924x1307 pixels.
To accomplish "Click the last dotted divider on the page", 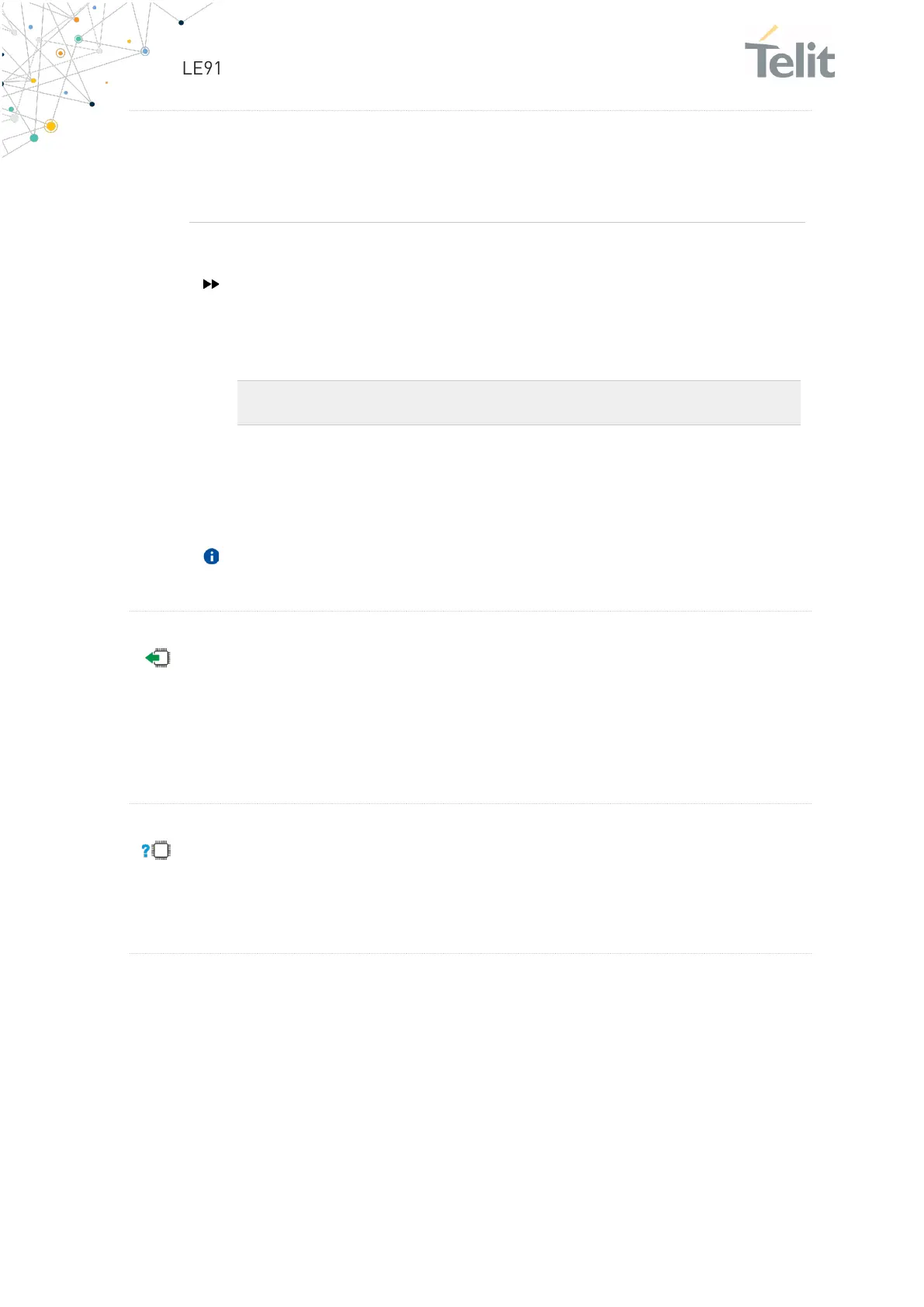I will (x=470, y=954).
